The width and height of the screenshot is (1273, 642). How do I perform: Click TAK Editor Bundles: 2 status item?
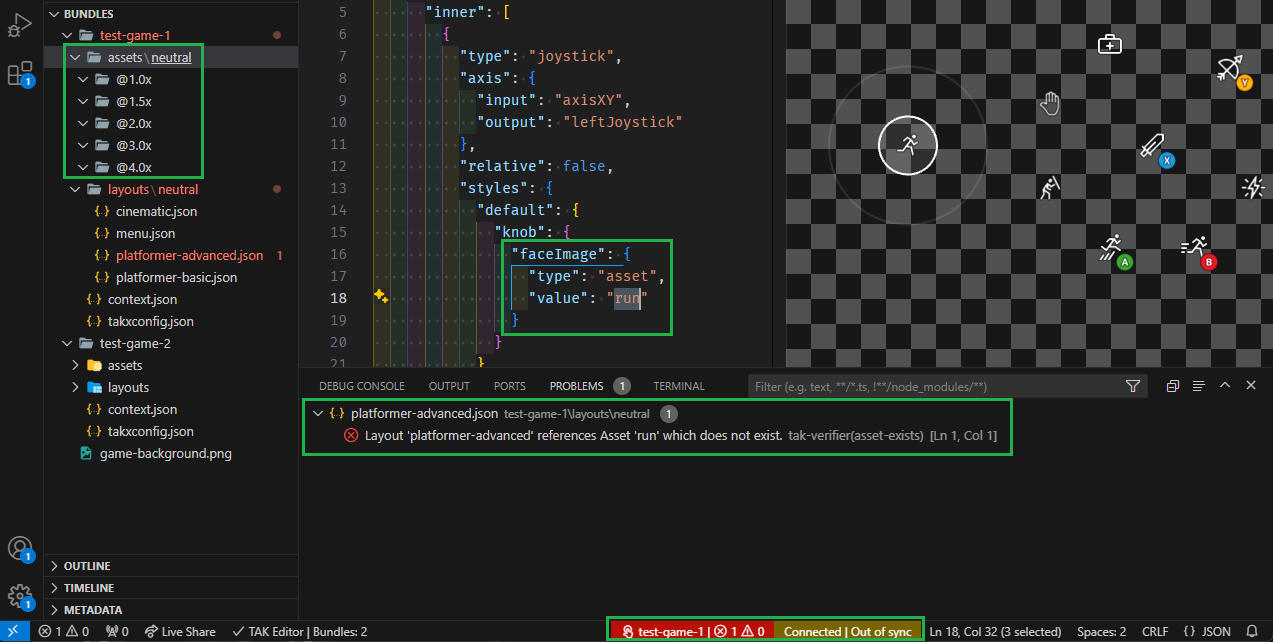[299, 631]
